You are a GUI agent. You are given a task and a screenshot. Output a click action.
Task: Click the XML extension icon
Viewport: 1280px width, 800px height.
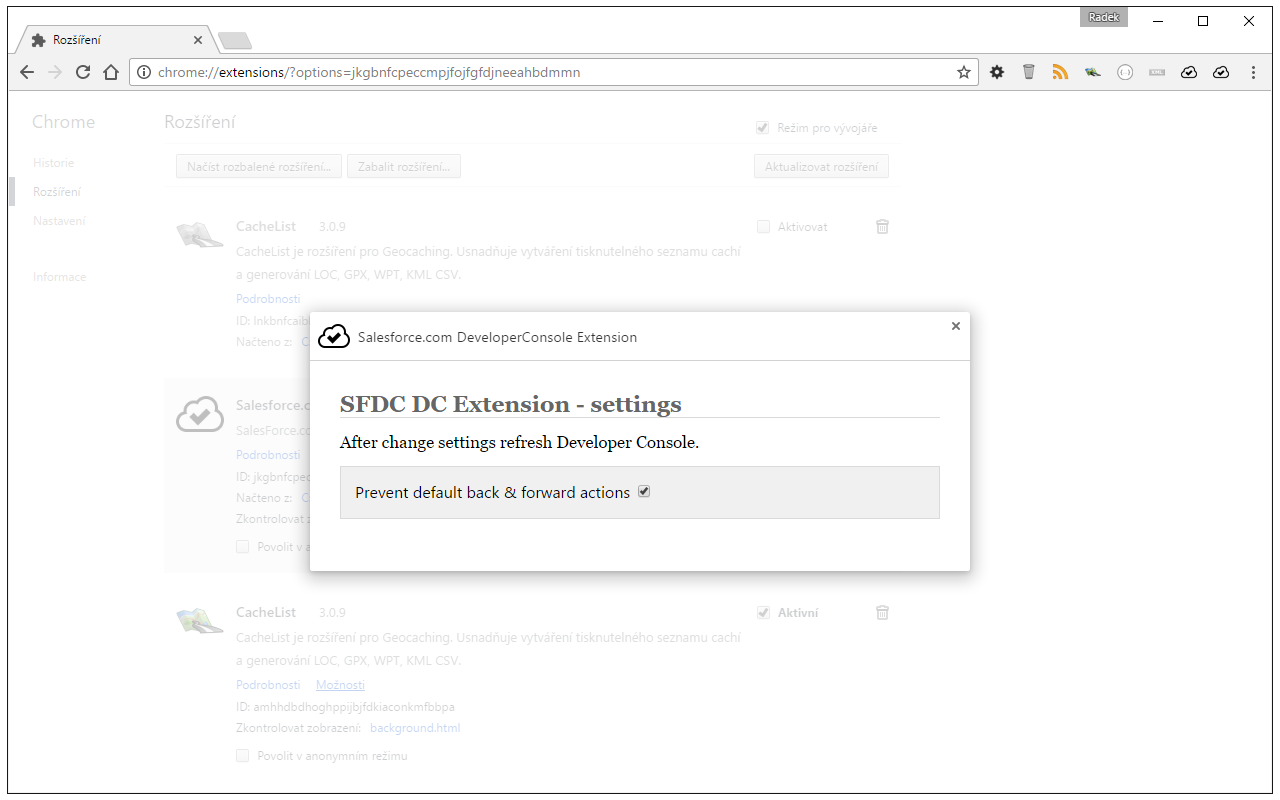click(1157, 72)
